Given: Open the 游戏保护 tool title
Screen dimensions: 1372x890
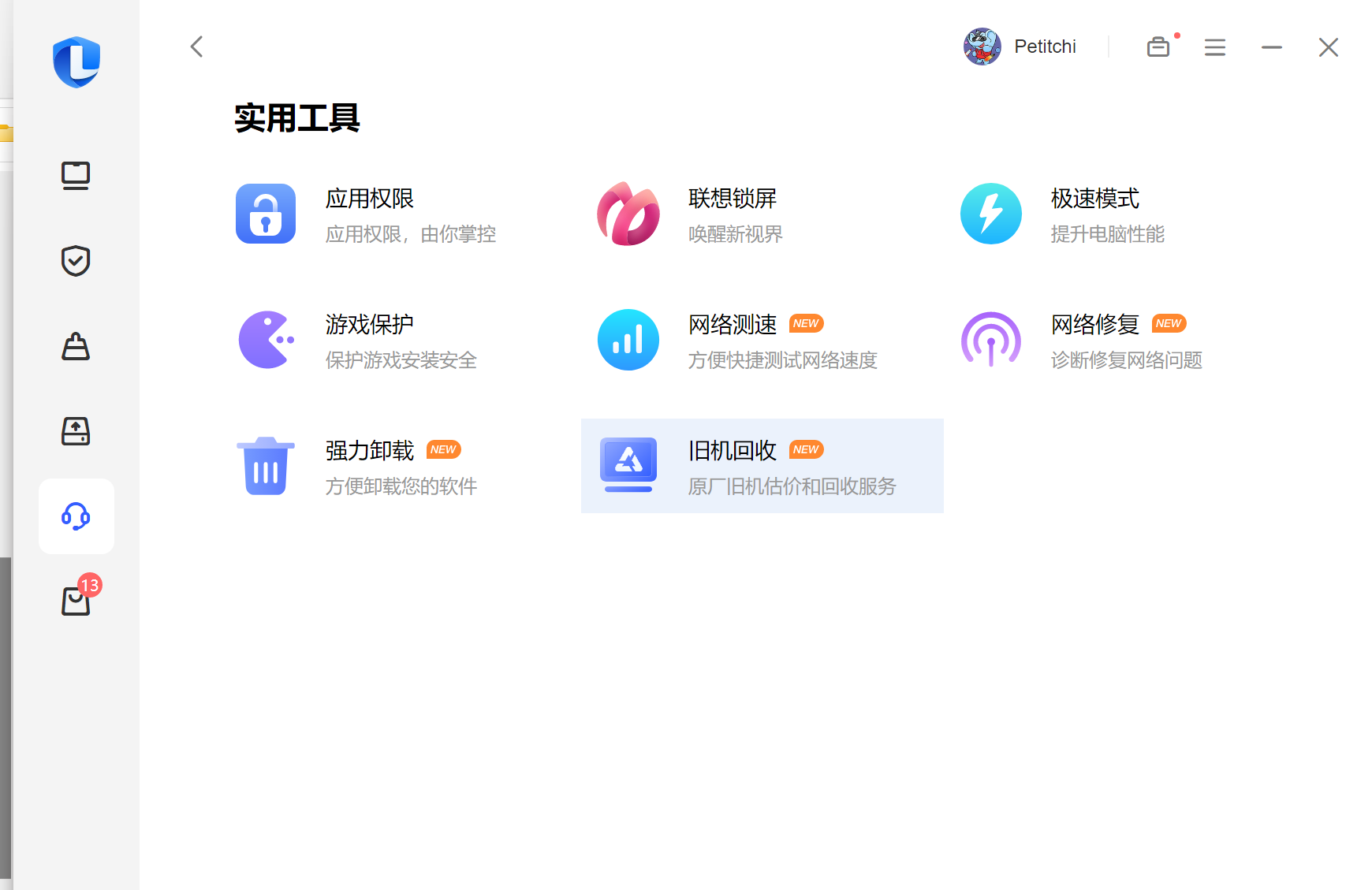Looking at the screenshot, I should pyautogui.click(x=370, y=325).
